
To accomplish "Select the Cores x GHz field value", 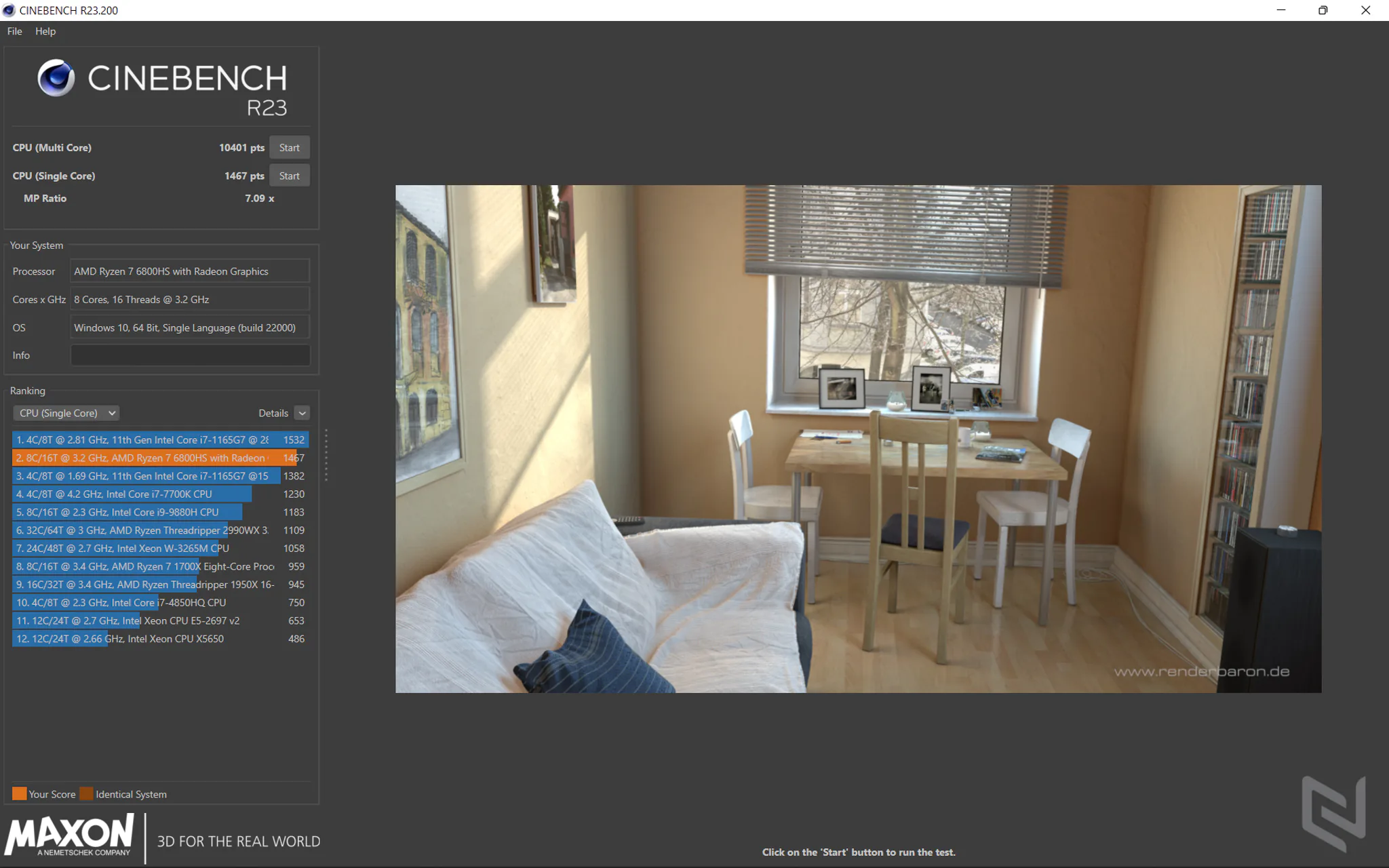I will tap(190, 299).
